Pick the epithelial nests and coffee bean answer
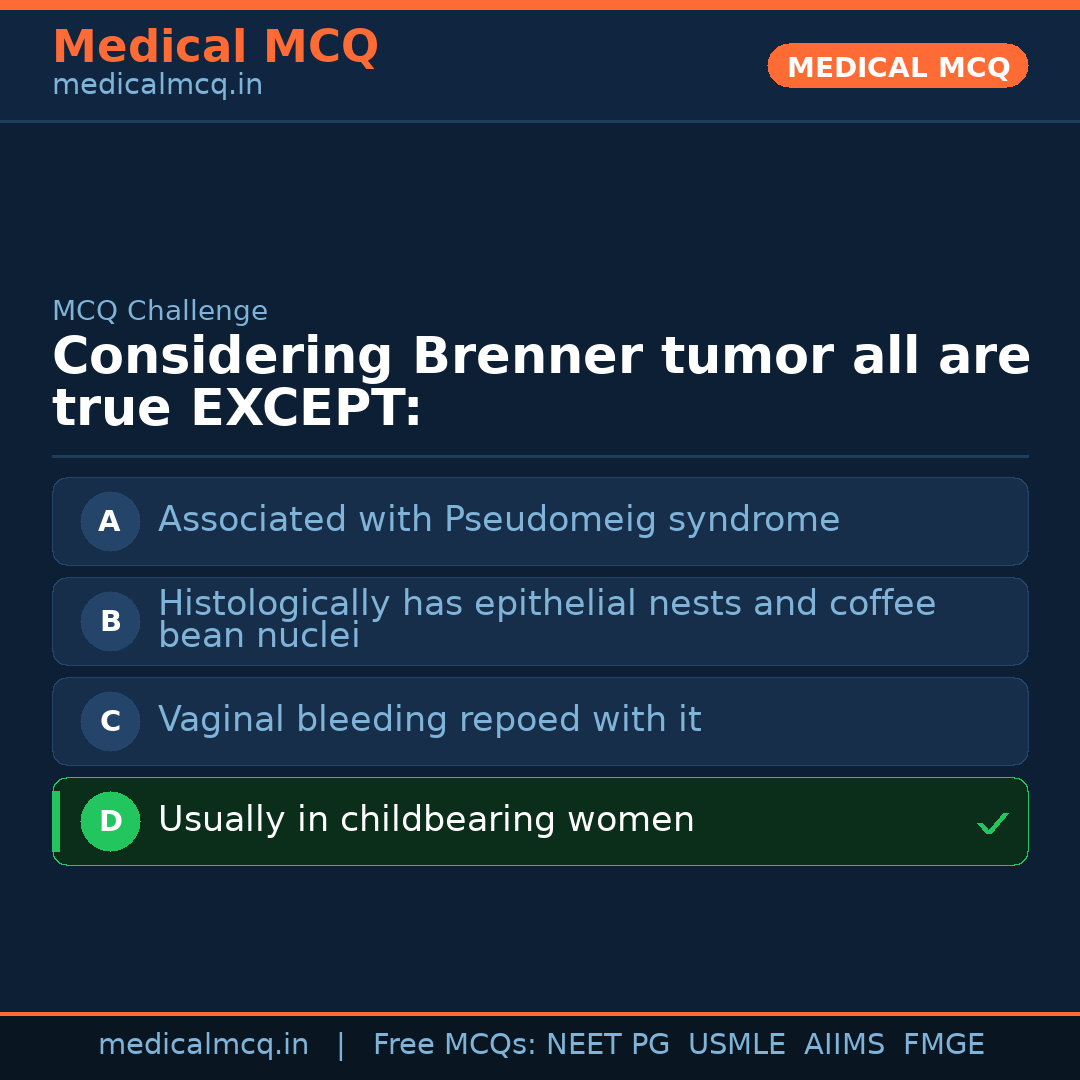1080x1080 pixels. 546,619
